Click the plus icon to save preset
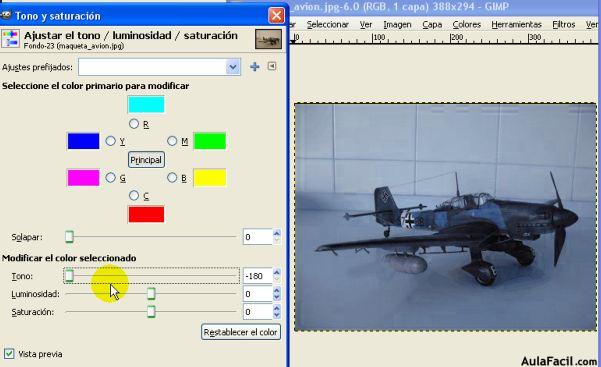The height and width of the screenshot is (367, 601). coord(255,67)
